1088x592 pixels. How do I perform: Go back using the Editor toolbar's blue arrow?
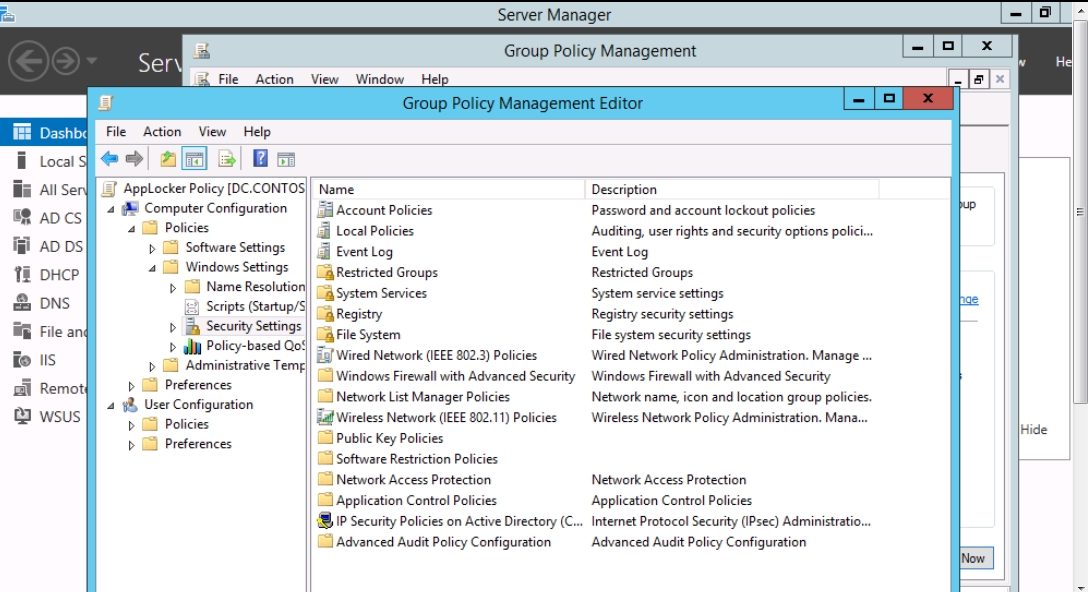pos(110,159)
